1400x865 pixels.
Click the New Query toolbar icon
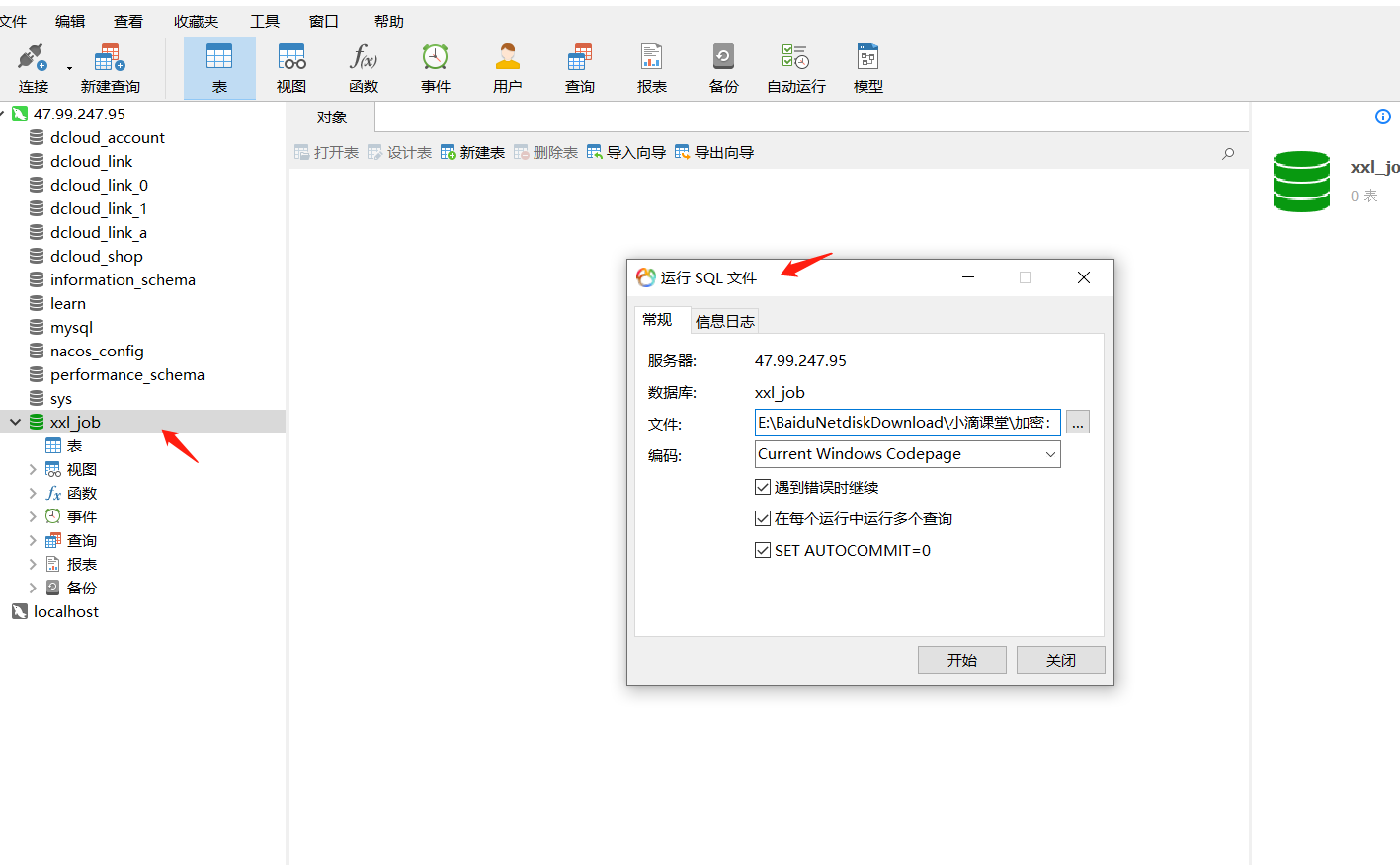[110, 68]
